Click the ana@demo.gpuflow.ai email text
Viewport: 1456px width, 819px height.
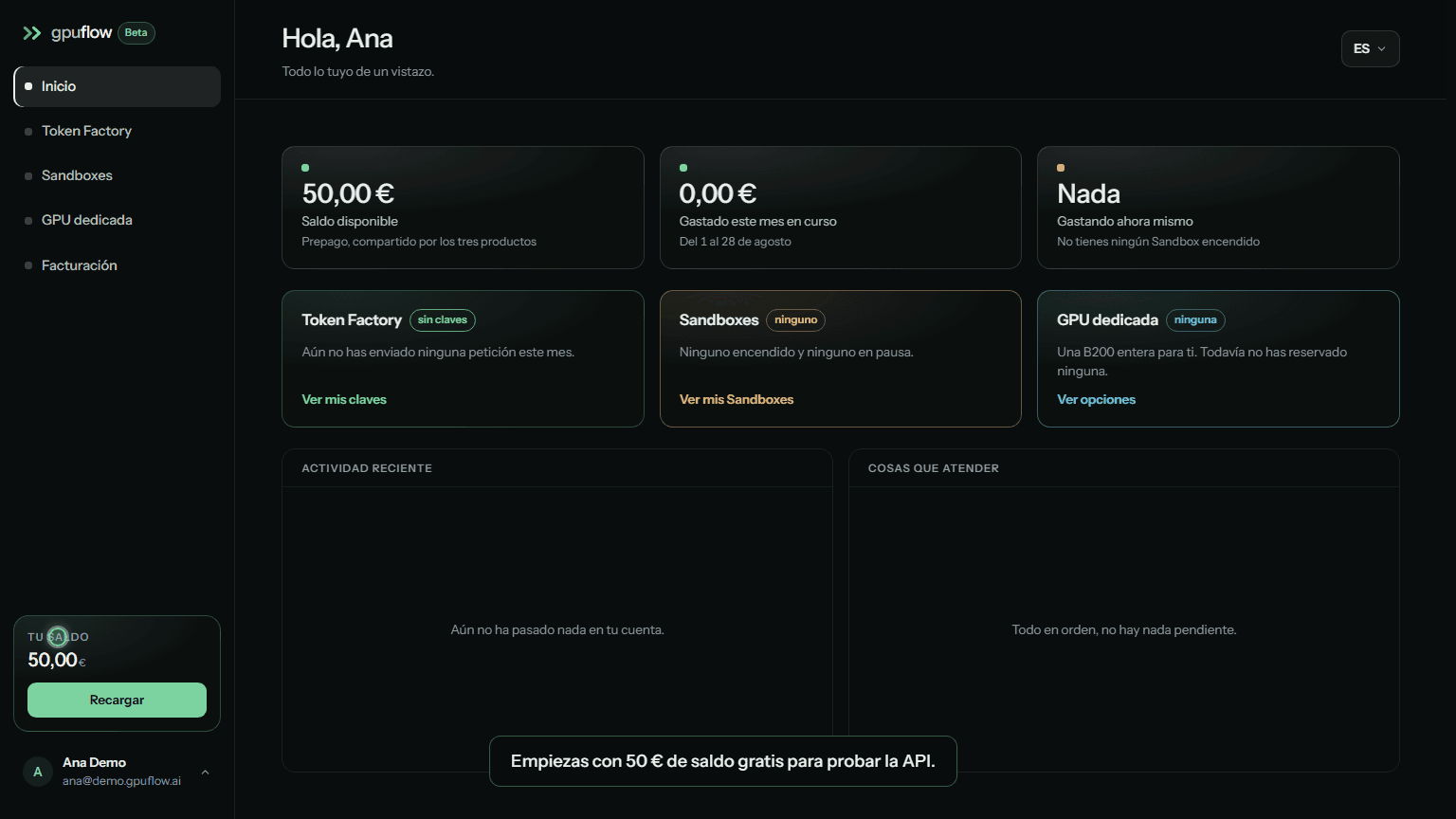click(121, 781)
